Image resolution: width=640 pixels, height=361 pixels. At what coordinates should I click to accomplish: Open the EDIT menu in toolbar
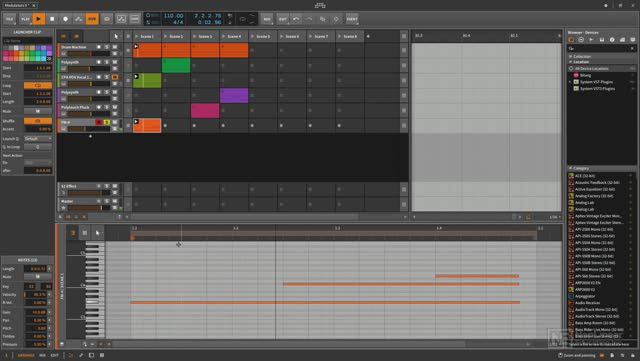[x=282, y=19]
